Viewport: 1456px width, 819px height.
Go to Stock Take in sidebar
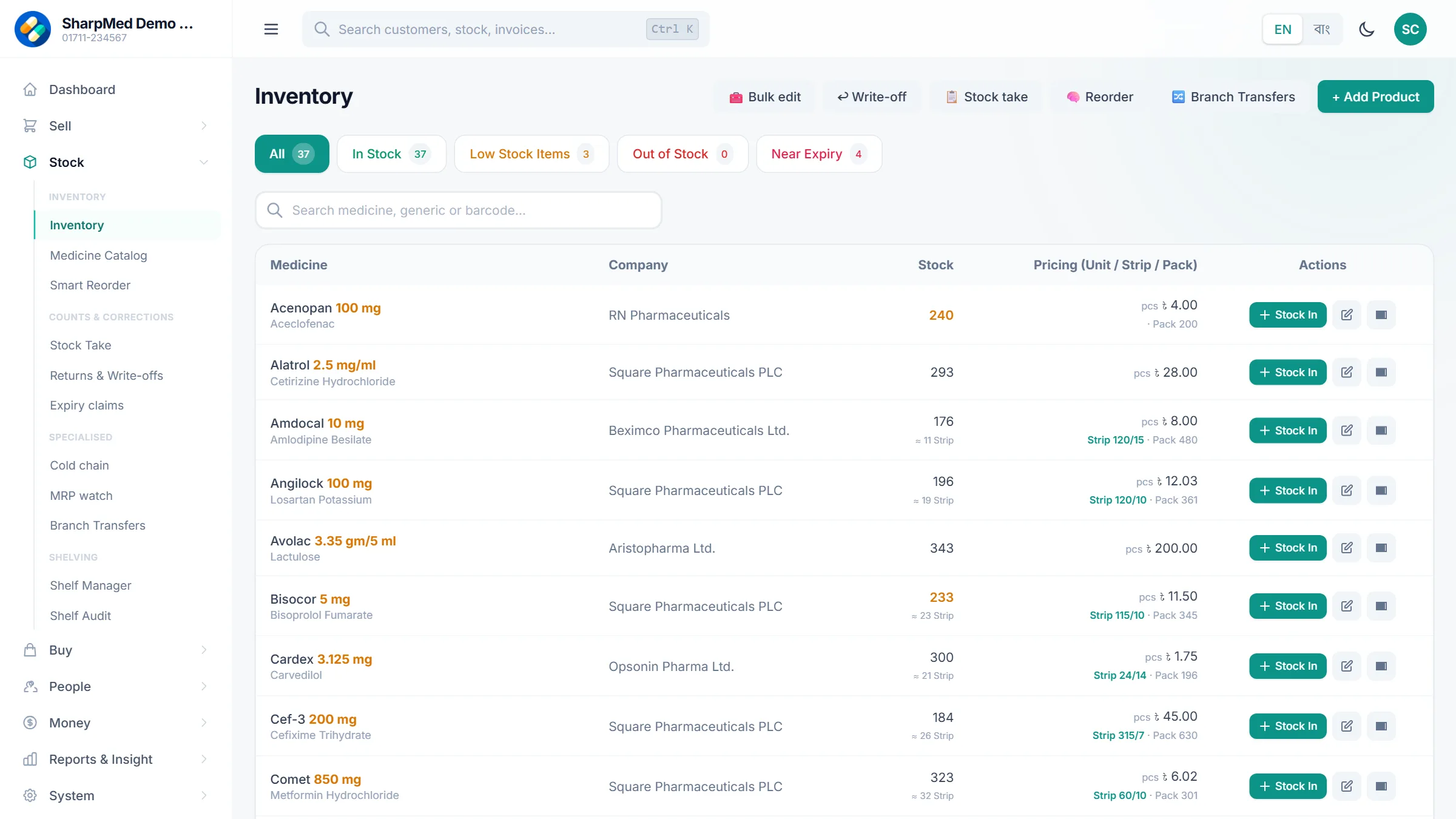pyautogui.click(x=81, y=345)
